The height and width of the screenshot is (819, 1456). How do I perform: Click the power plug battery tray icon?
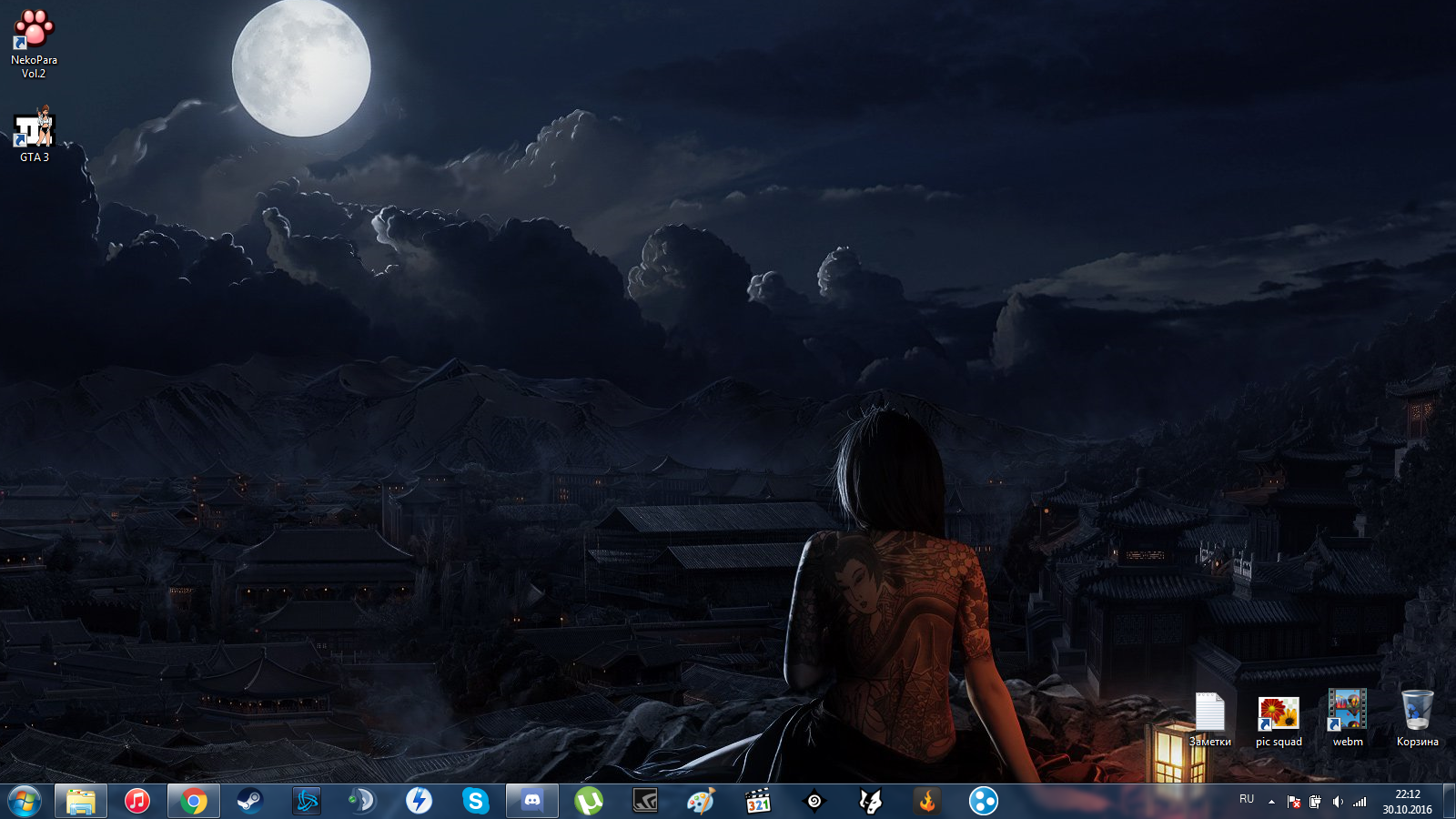coord(1315,802)
